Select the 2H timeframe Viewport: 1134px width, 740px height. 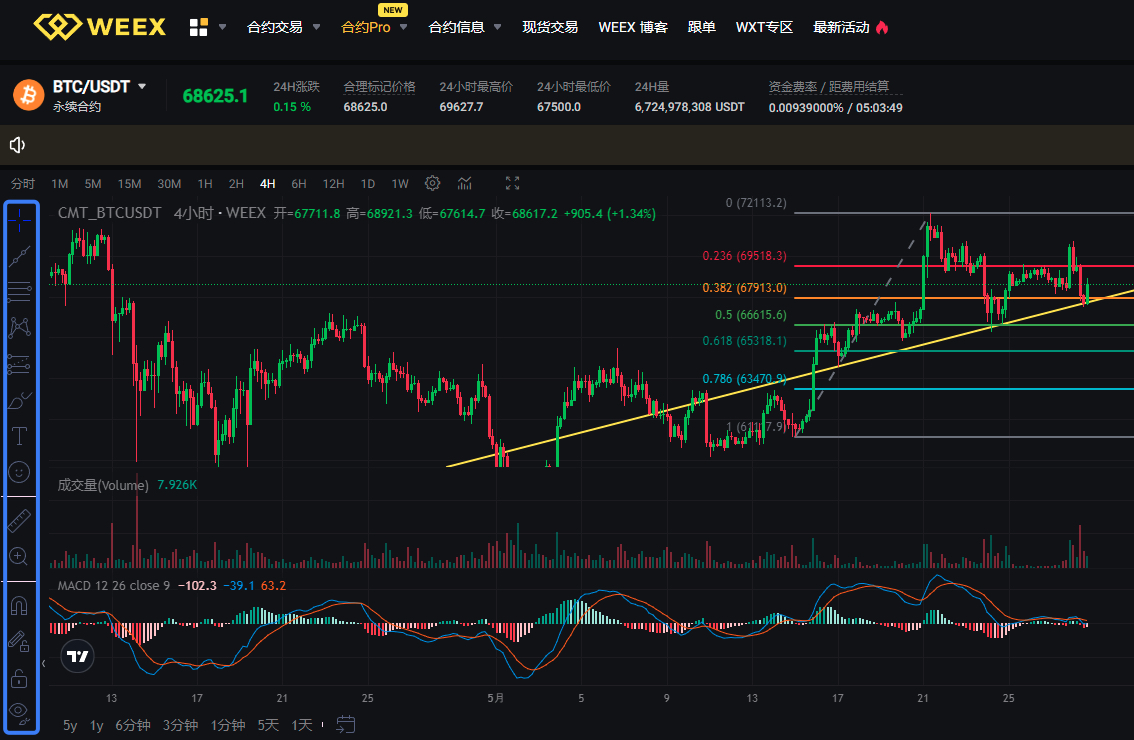pos(236,184)
